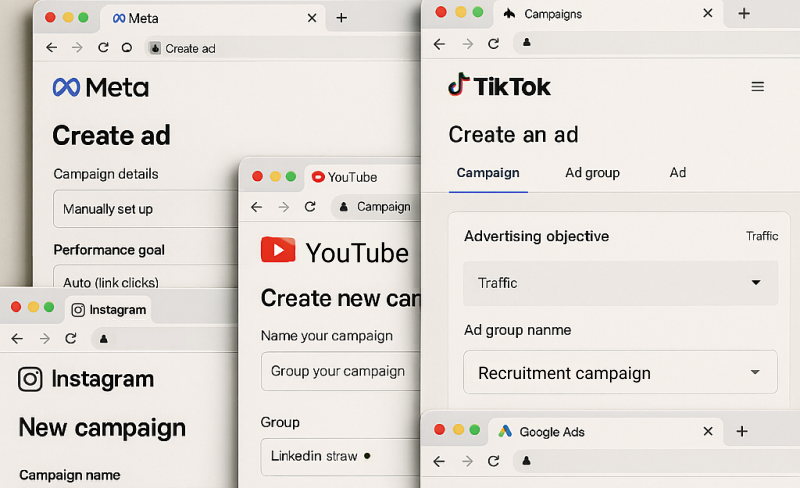
Task: Go back in the YouTube window
Action: tap(257, 207)
